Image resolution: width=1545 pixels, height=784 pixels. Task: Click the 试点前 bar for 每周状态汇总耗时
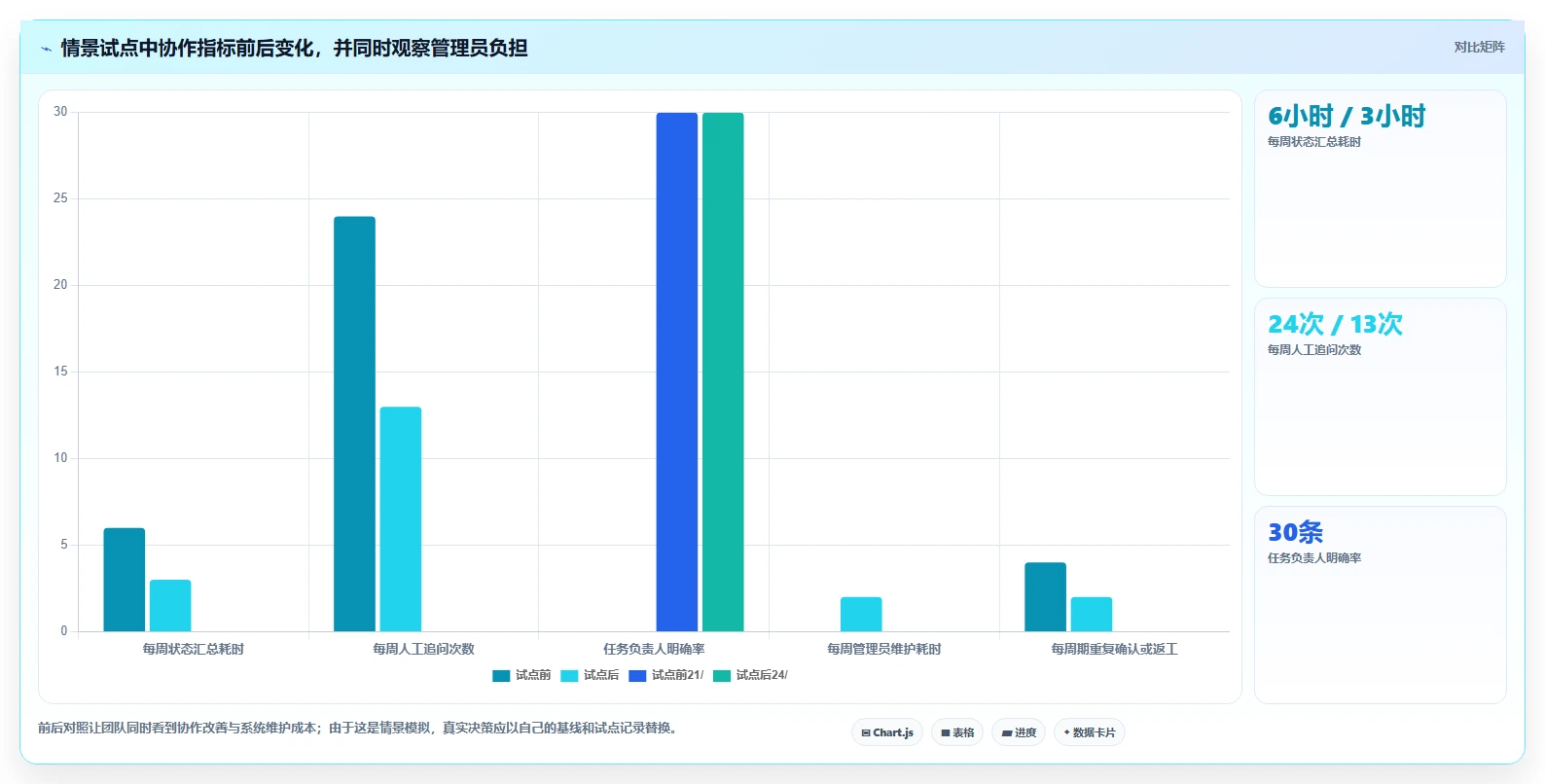point(125,580)
